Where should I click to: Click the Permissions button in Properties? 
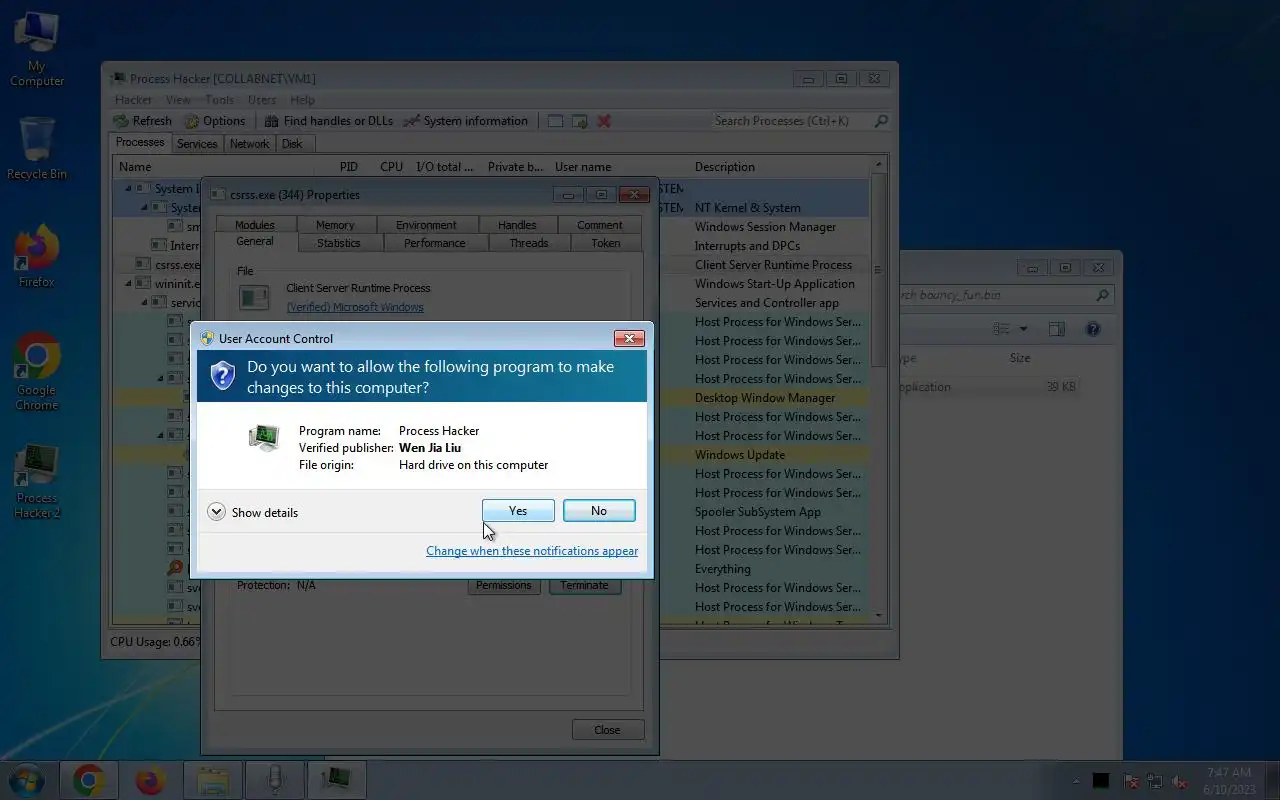pyautogui.click(x=504, y=586)
